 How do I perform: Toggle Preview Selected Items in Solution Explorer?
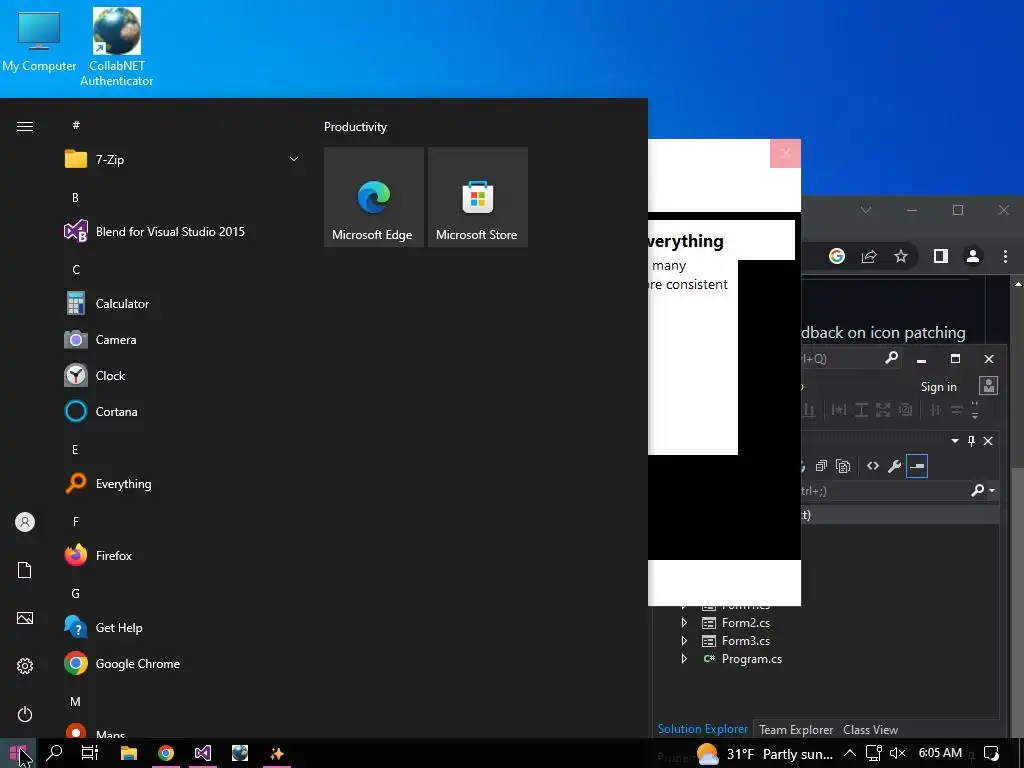917,466
